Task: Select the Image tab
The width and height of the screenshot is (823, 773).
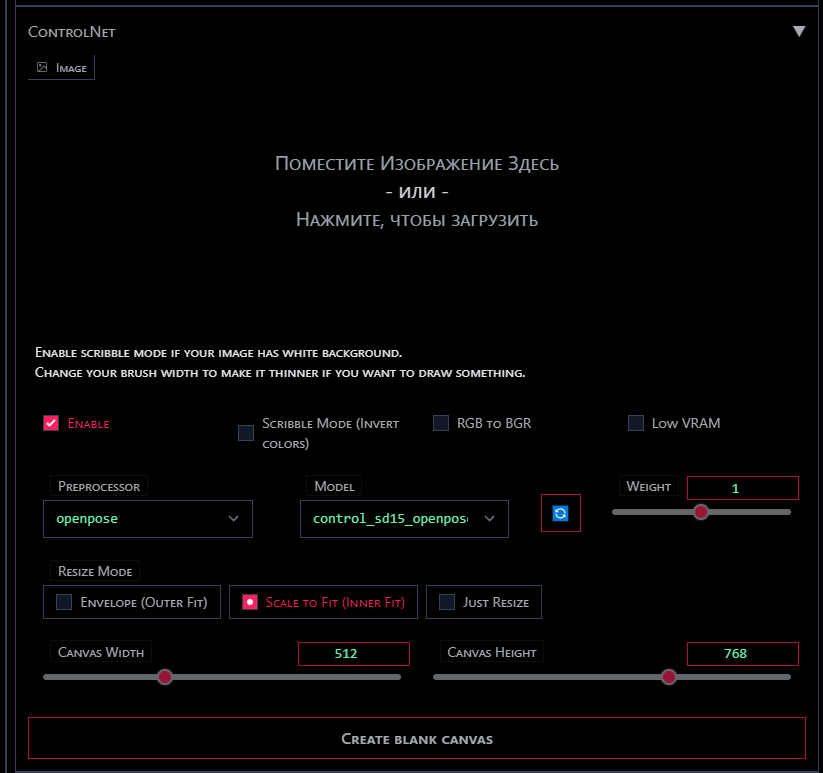Action: click(62, 68)
